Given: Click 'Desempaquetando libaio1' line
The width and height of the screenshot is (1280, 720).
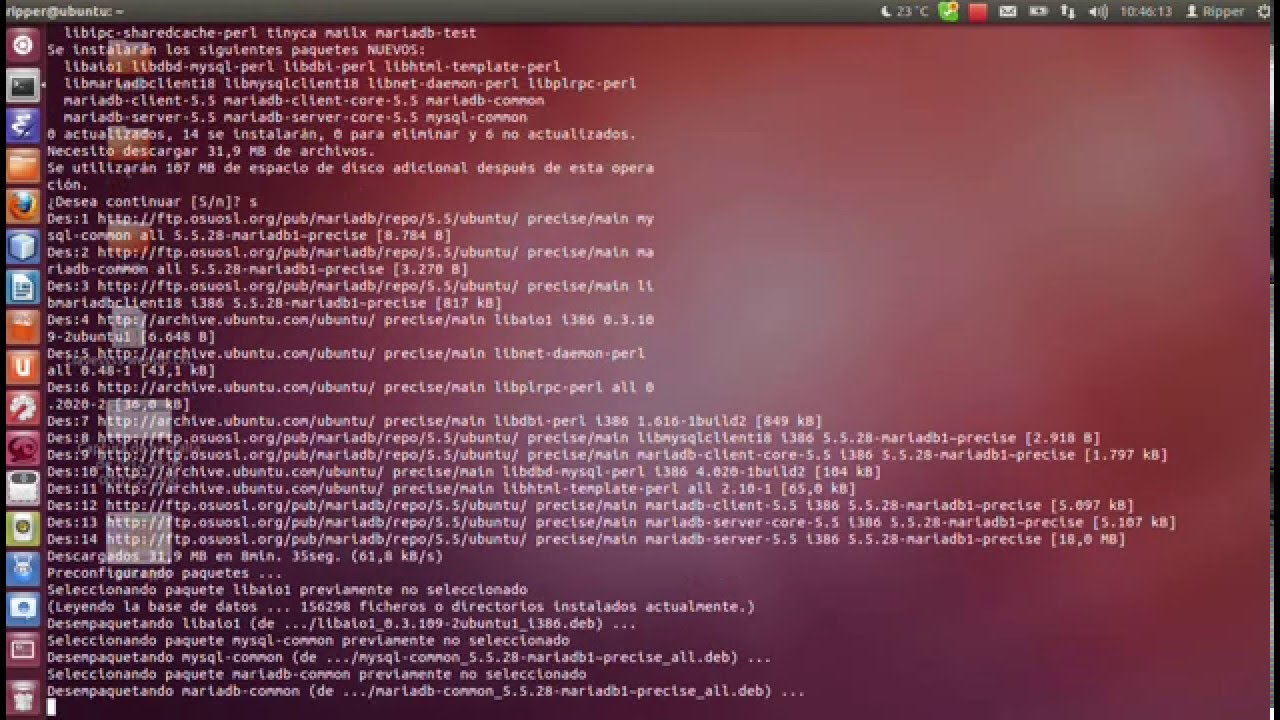Looking at the screenshot, I should [x=341, y=623].
